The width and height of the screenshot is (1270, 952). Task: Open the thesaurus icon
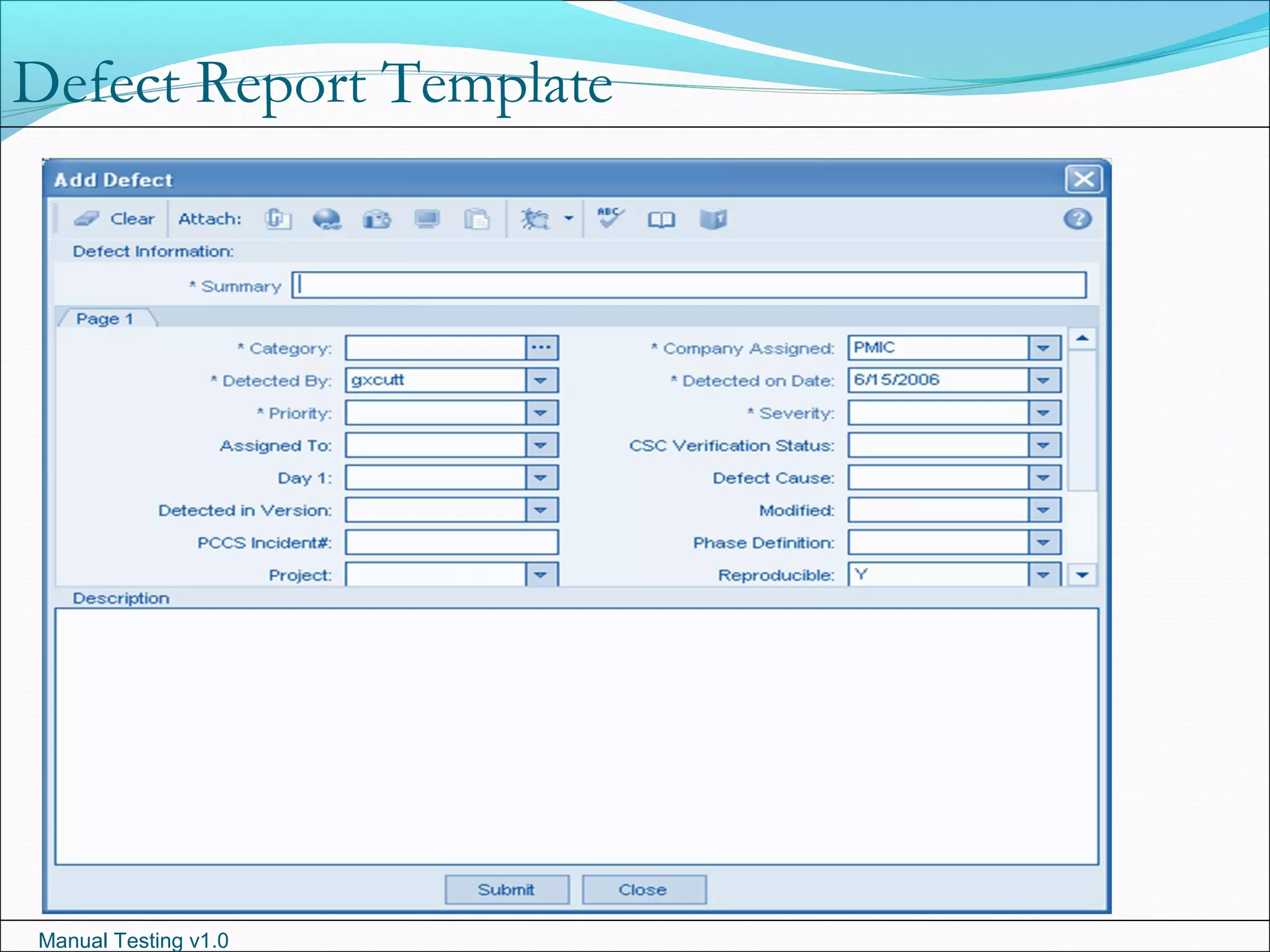(x=713, y=219)
